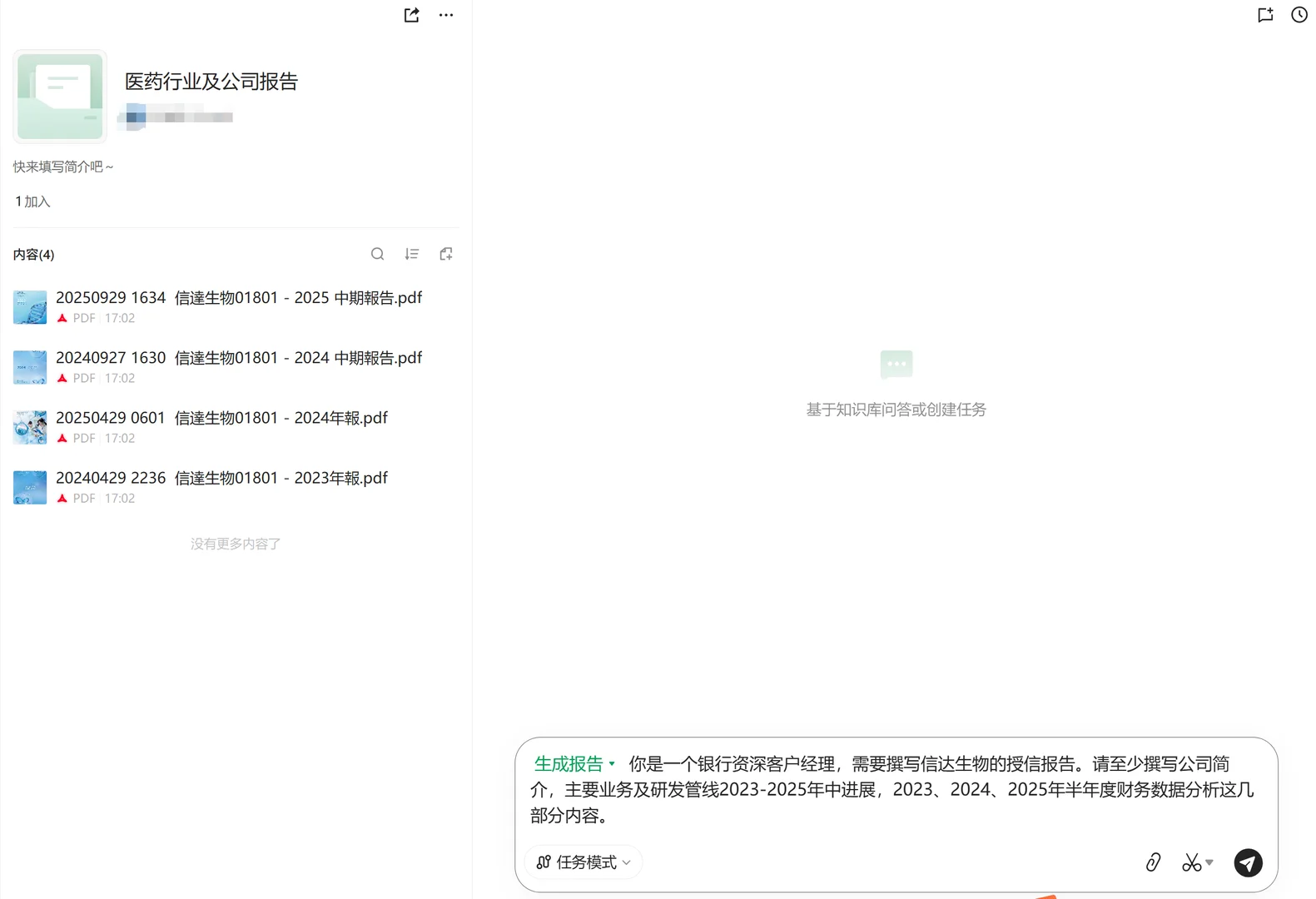Click the 没有更多内容了 footer text
The image size is (1316, 899).
point(236,544)
